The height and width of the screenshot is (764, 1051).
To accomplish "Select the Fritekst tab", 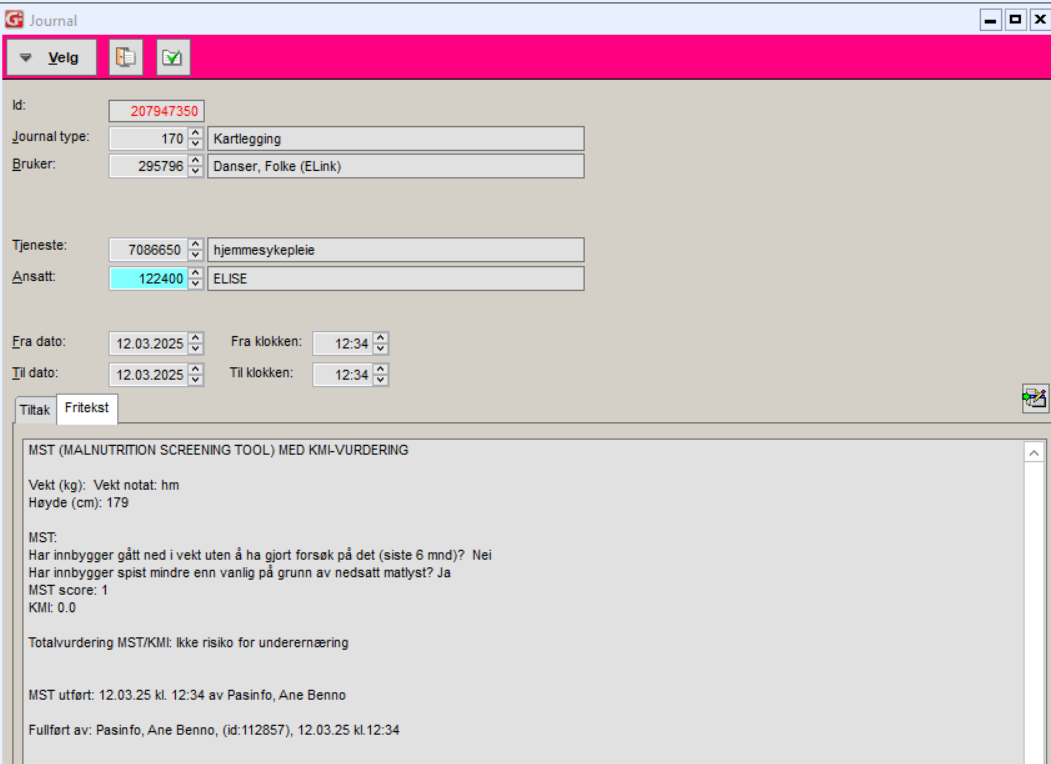I will point(87,409).
